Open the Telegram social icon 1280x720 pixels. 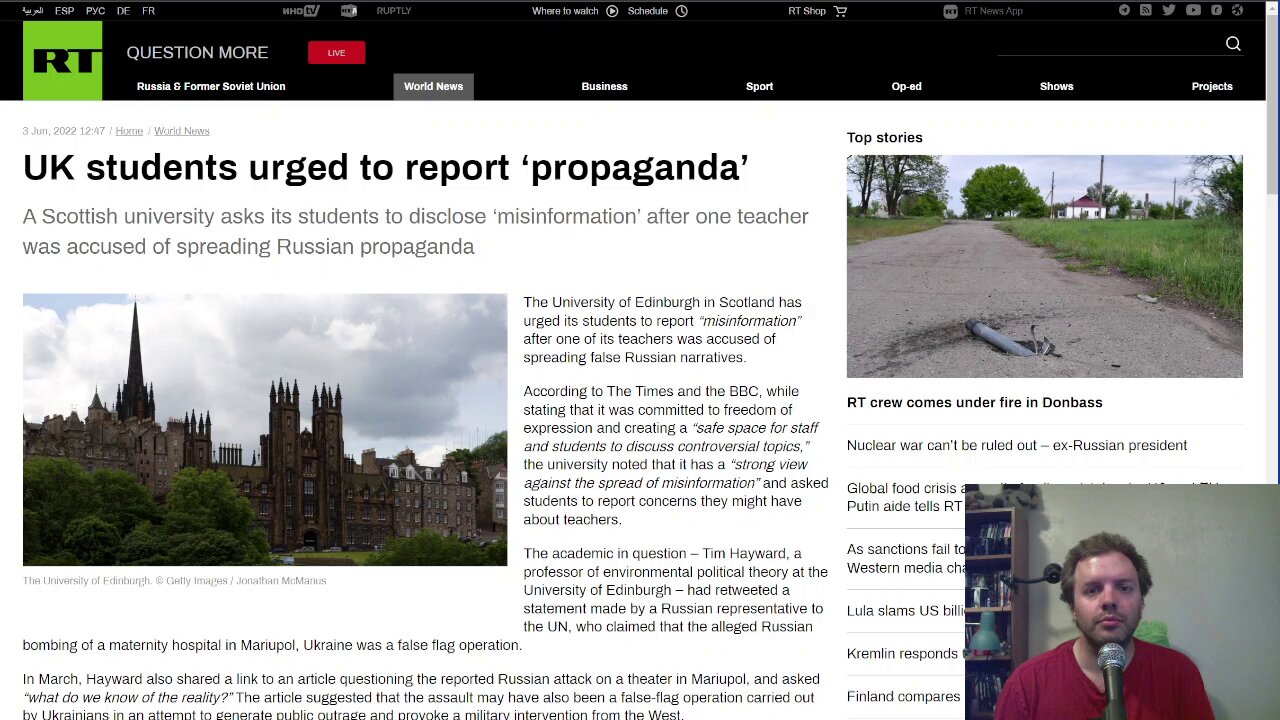point(1124,11)
